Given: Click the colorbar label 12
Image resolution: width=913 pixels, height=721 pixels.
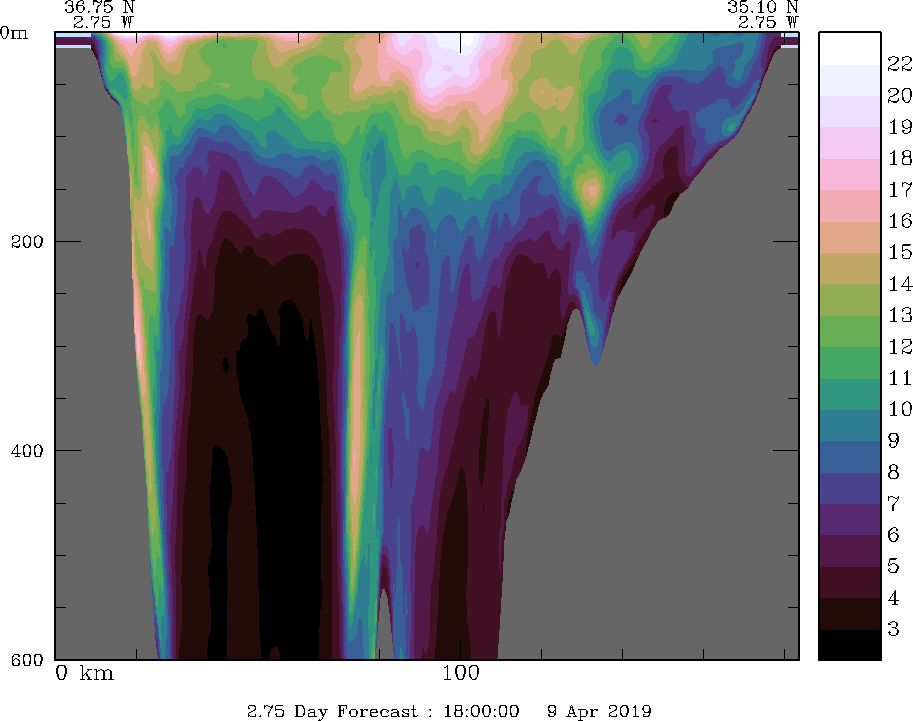Looking at the screenshot, I should 900,347.
